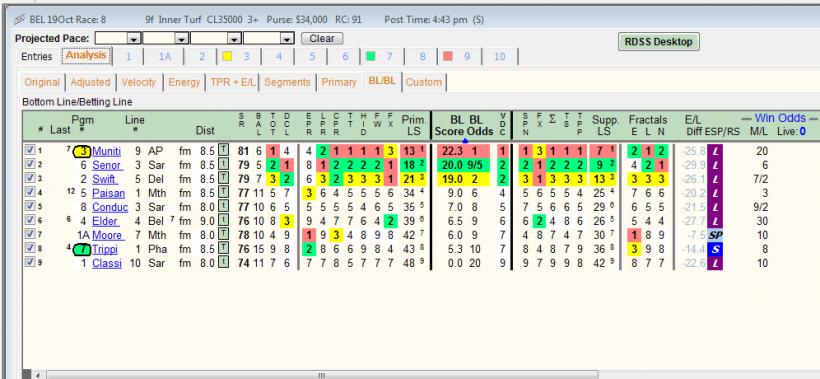The width and height of the screenshot is (820, 379).
Task: Uncheck the checkbox for Paisan row
Action: click(30, 192)
